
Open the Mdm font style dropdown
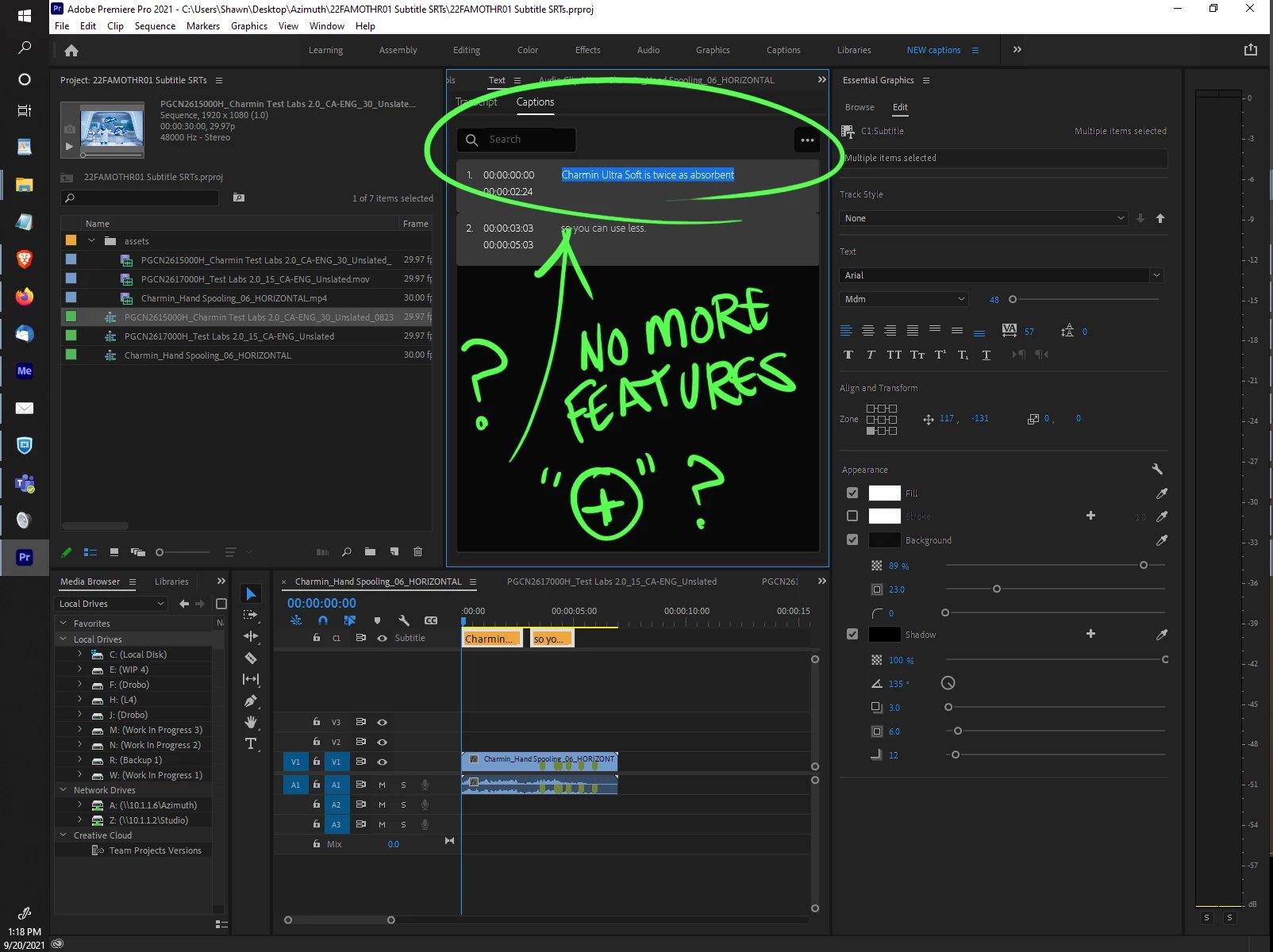903,299
